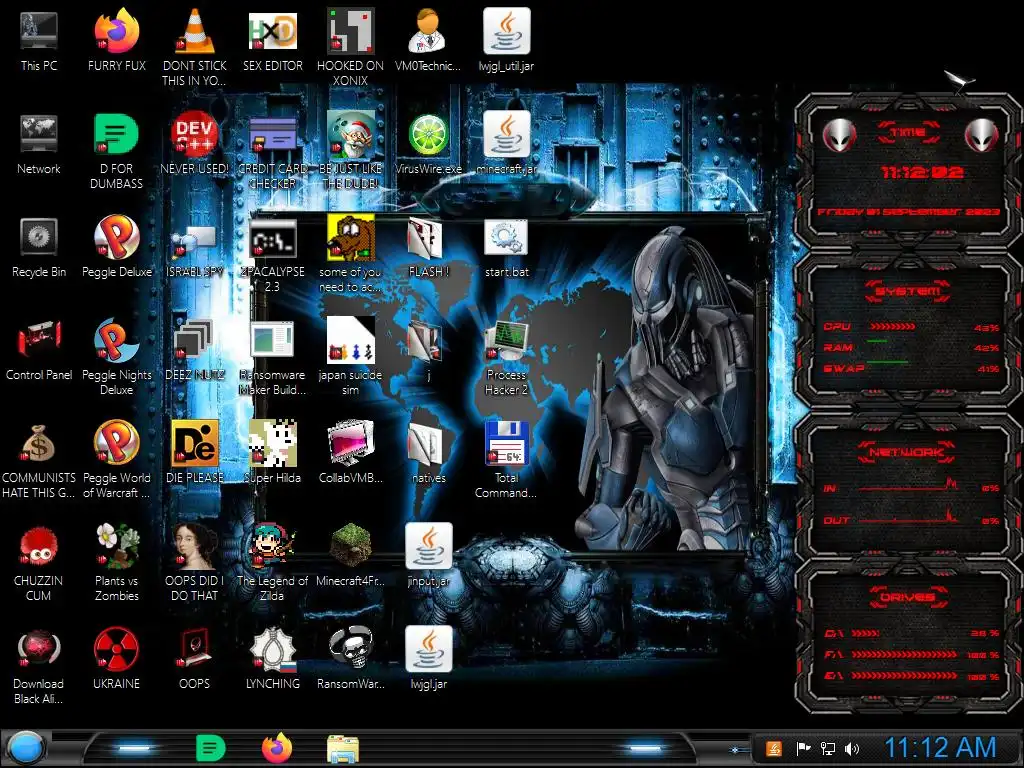Open the Action Center flag icon

(x=803, y=748)
